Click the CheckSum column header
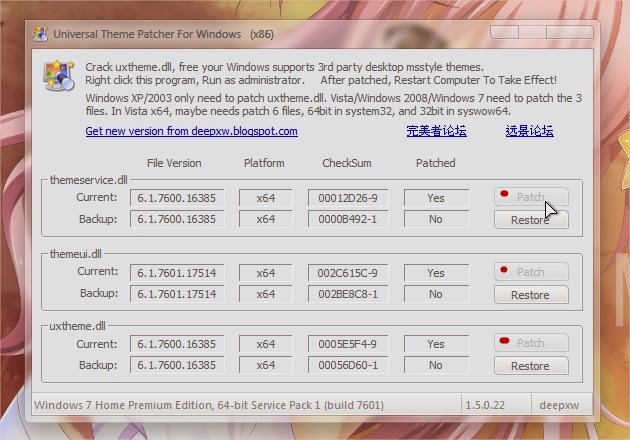Viewport: 630px width, 440px height. click(347, 163)
